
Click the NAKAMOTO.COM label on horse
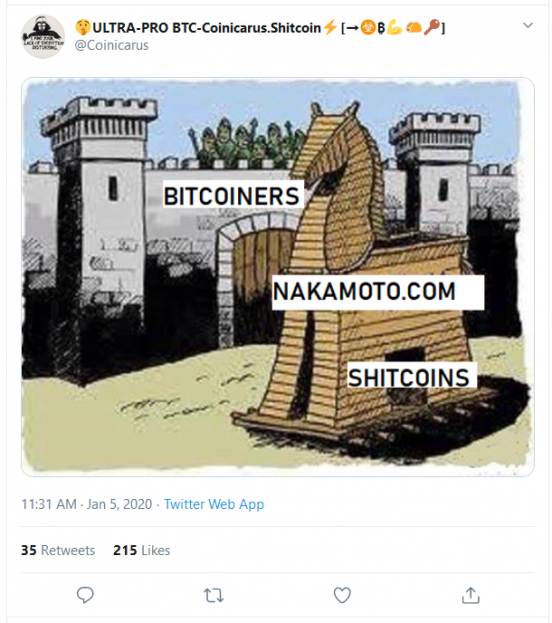tap(378, 292)
